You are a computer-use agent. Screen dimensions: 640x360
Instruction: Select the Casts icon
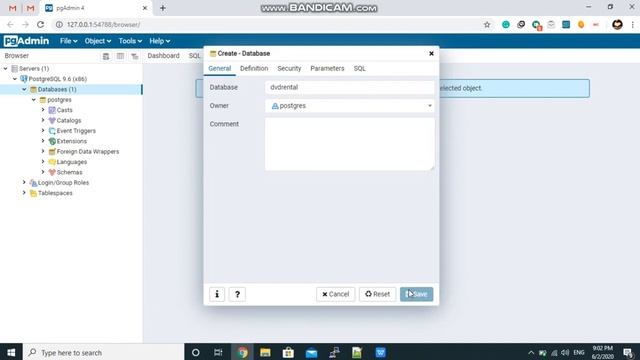[x=52, y=110]
